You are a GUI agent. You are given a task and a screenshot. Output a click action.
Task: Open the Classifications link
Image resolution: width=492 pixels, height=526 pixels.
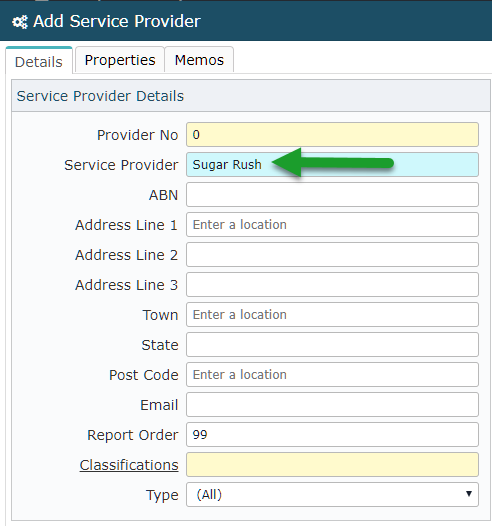(x=129, y=465)
